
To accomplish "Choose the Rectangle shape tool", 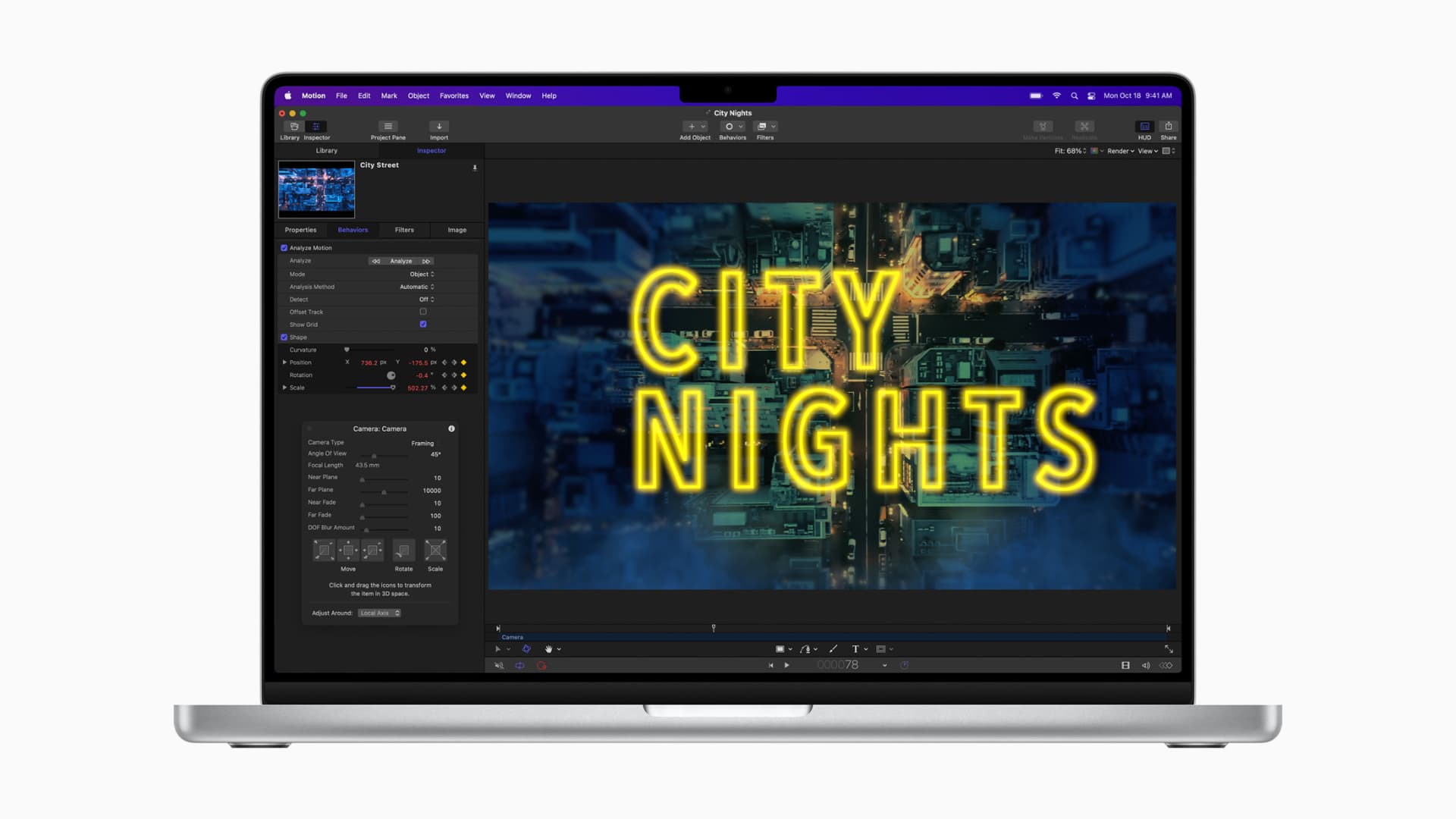I will (x=780, y=649).
